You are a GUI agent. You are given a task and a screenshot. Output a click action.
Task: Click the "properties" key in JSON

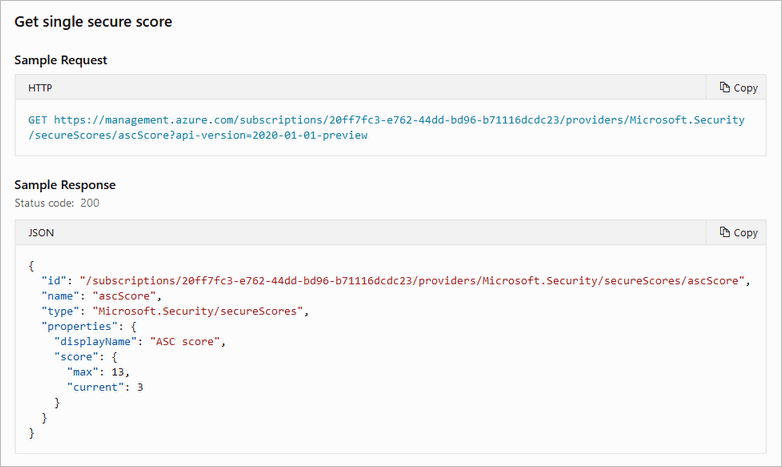[80, 326]
